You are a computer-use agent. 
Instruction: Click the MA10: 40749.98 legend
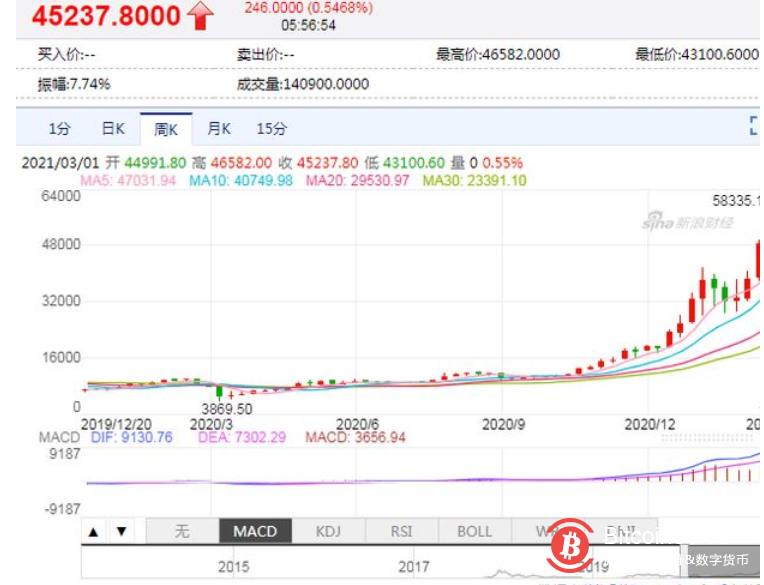241,181
